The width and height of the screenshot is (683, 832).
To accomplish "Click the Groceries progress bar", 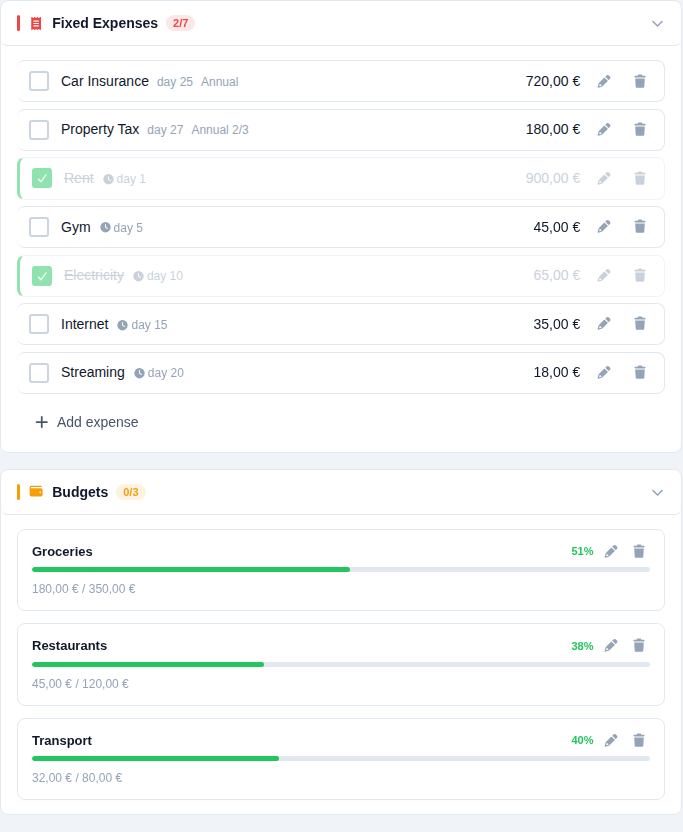I will coord(341,569).
